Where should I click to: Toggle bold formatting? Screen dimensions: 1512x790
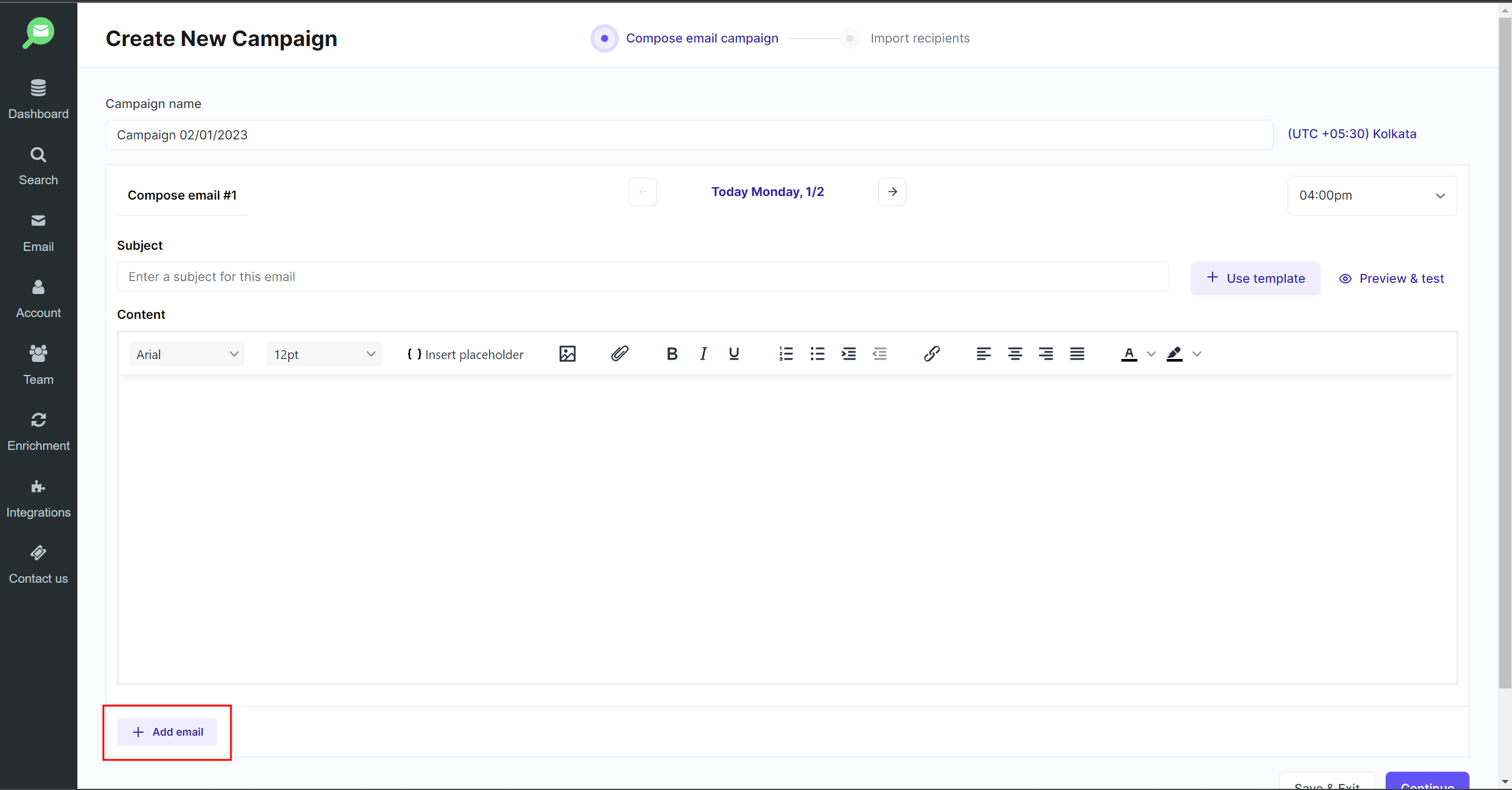point(672,354)
